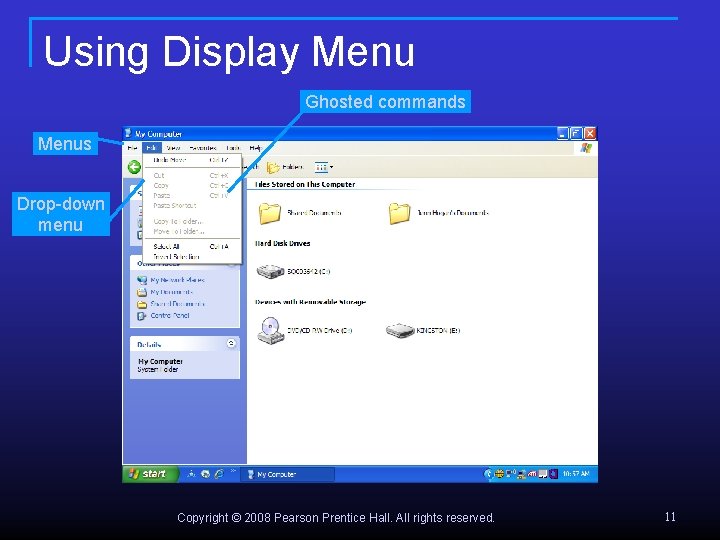Click the Windows Start button
Viewport: 720px width, 540px height.
pyautogui.click(x=150, y=474)
